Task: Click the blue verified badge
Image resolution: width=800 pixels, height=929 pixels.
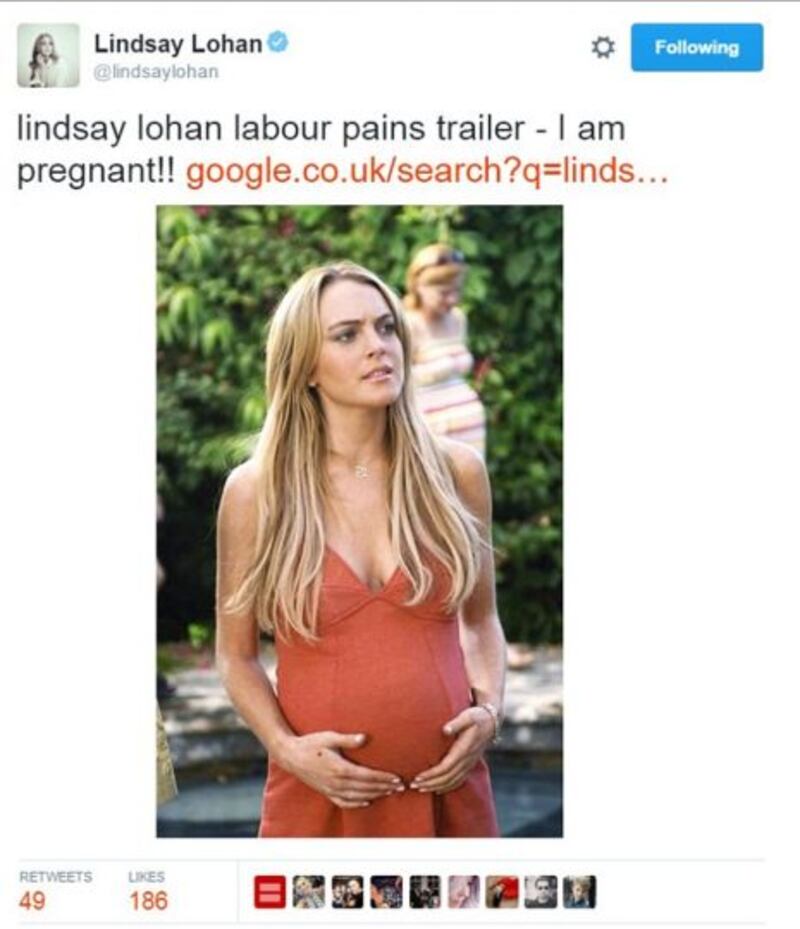Action: pos(278,43)
